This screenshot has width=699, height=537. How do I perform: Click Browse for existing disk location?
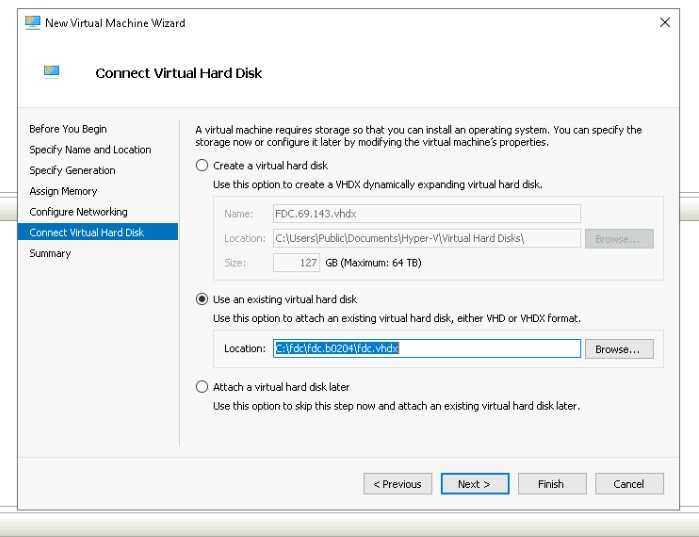coord(624,349)
